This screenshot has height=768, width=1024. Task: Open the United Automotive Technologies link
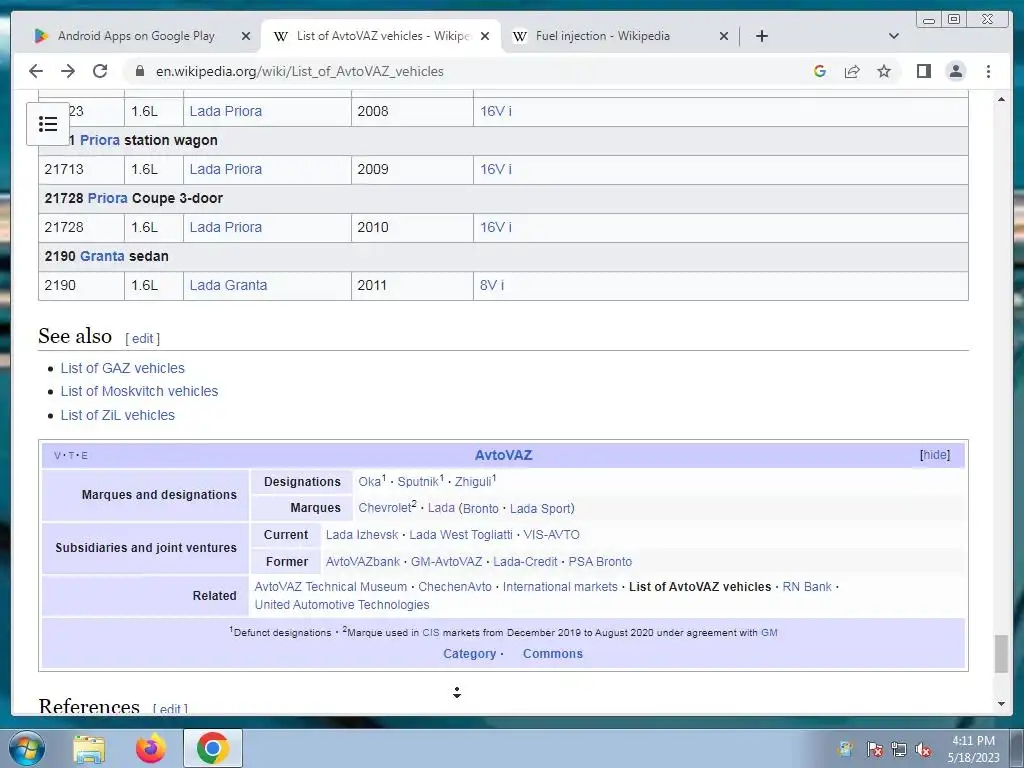pyautogui.click(x=342, y=605)
